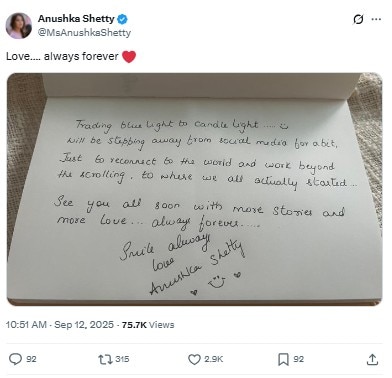Open the share post icon
The height and width of the screenshot is (378, 392).
coord(372,359)
